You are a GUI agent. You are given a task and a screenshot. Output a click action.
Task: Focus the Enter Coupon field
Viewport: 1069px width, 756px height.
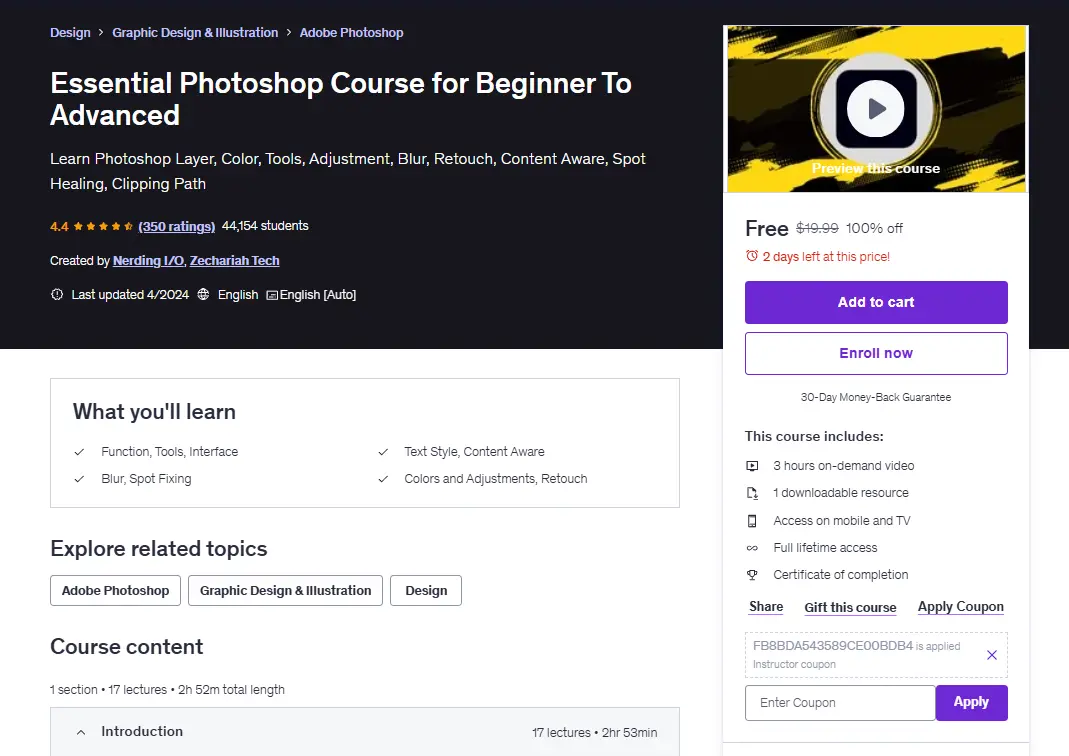pos(840,703)
